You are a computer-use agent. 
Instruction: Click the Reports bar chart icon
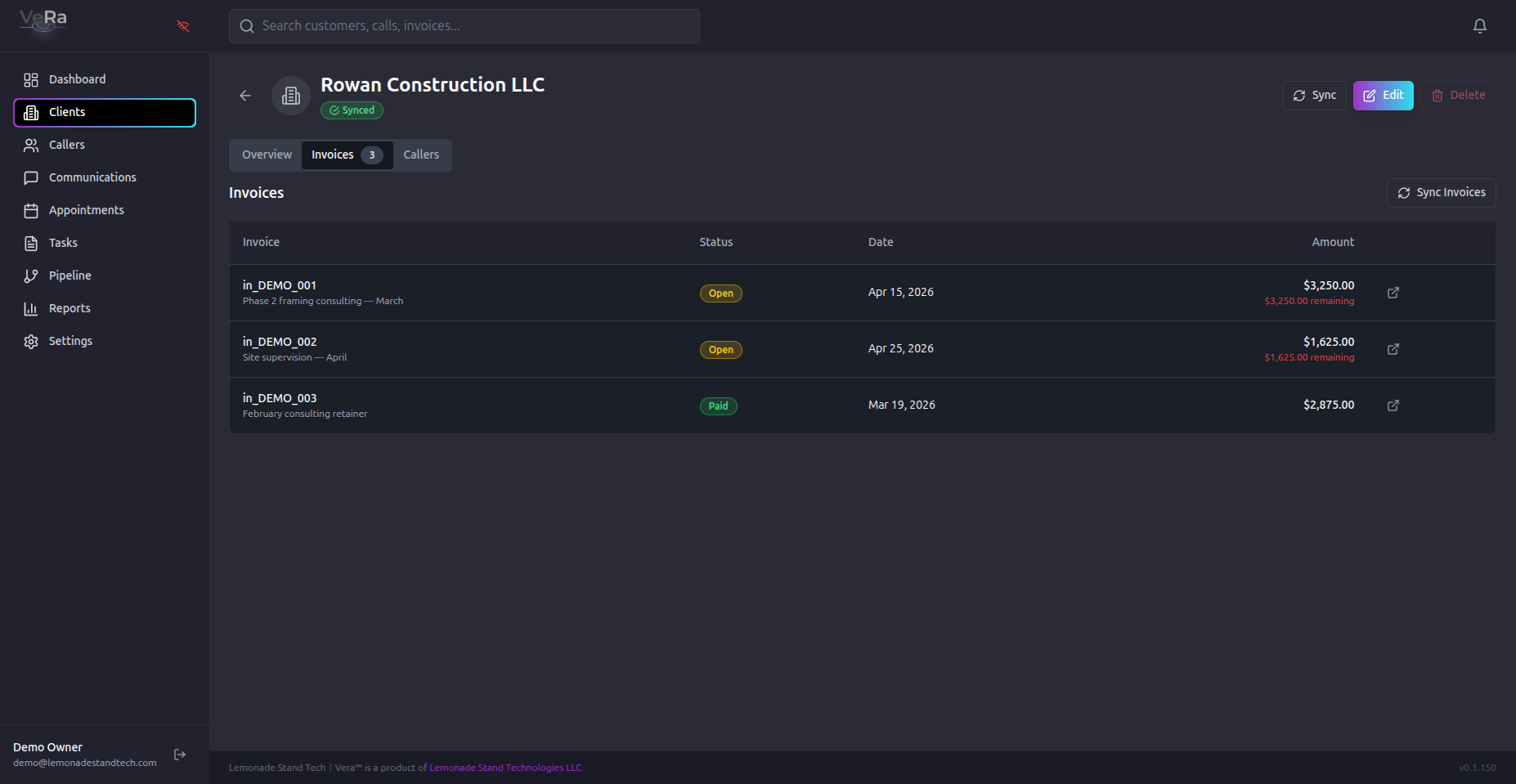(x=31, y=308)
